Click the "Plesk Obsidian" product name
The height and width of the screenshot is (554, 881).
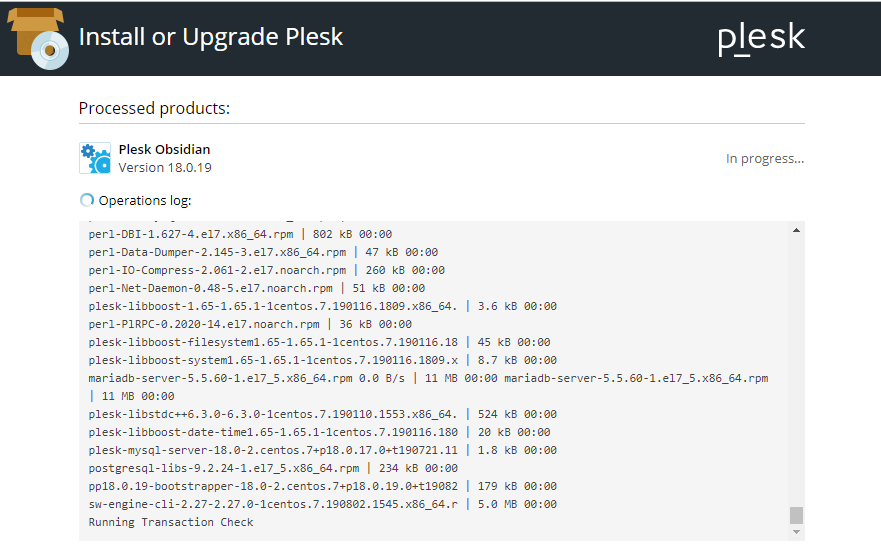coord(164,150)
